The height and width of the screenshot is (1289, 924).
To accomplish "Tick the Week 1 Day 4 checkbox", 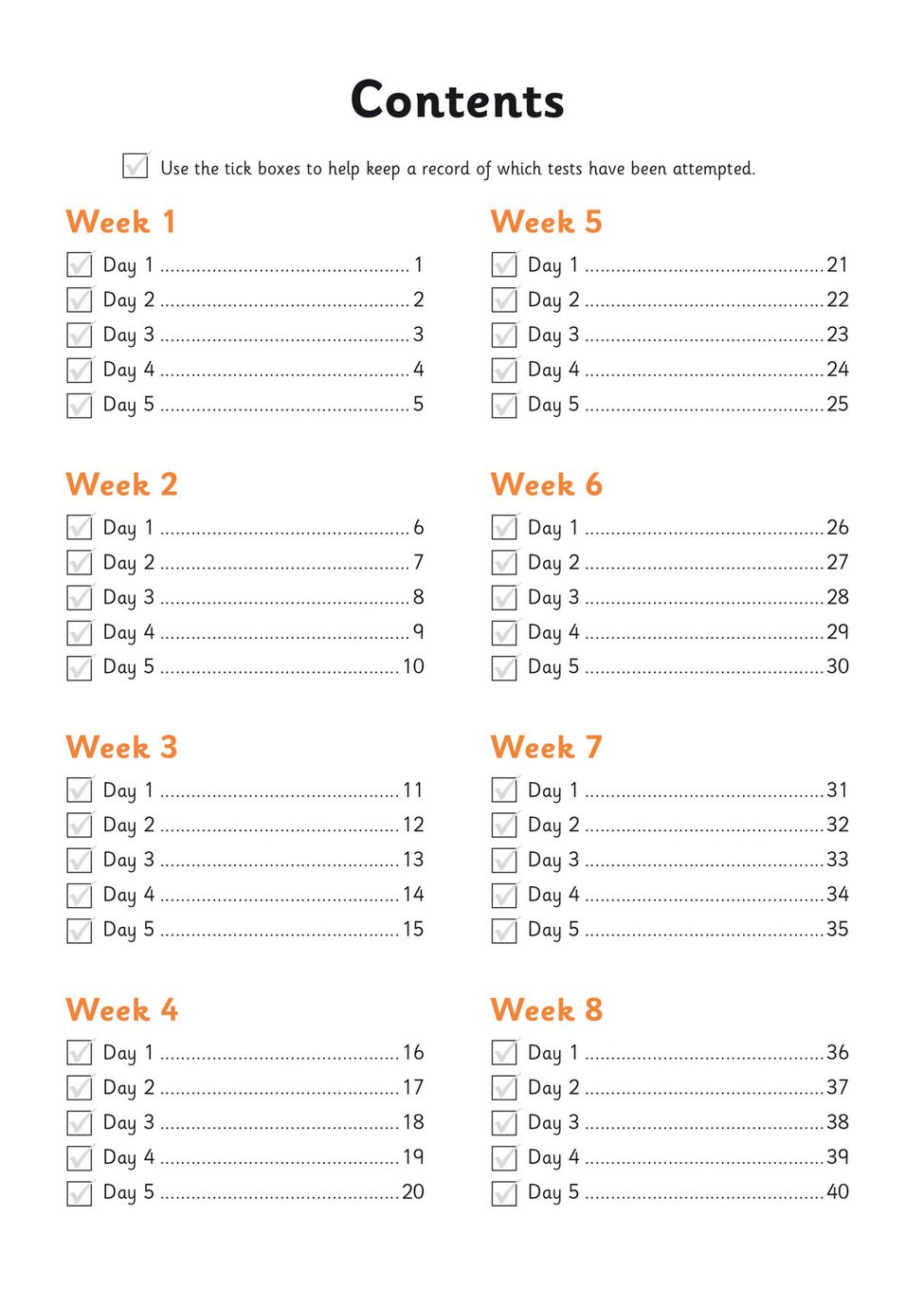I will click(x=80, y=370).
